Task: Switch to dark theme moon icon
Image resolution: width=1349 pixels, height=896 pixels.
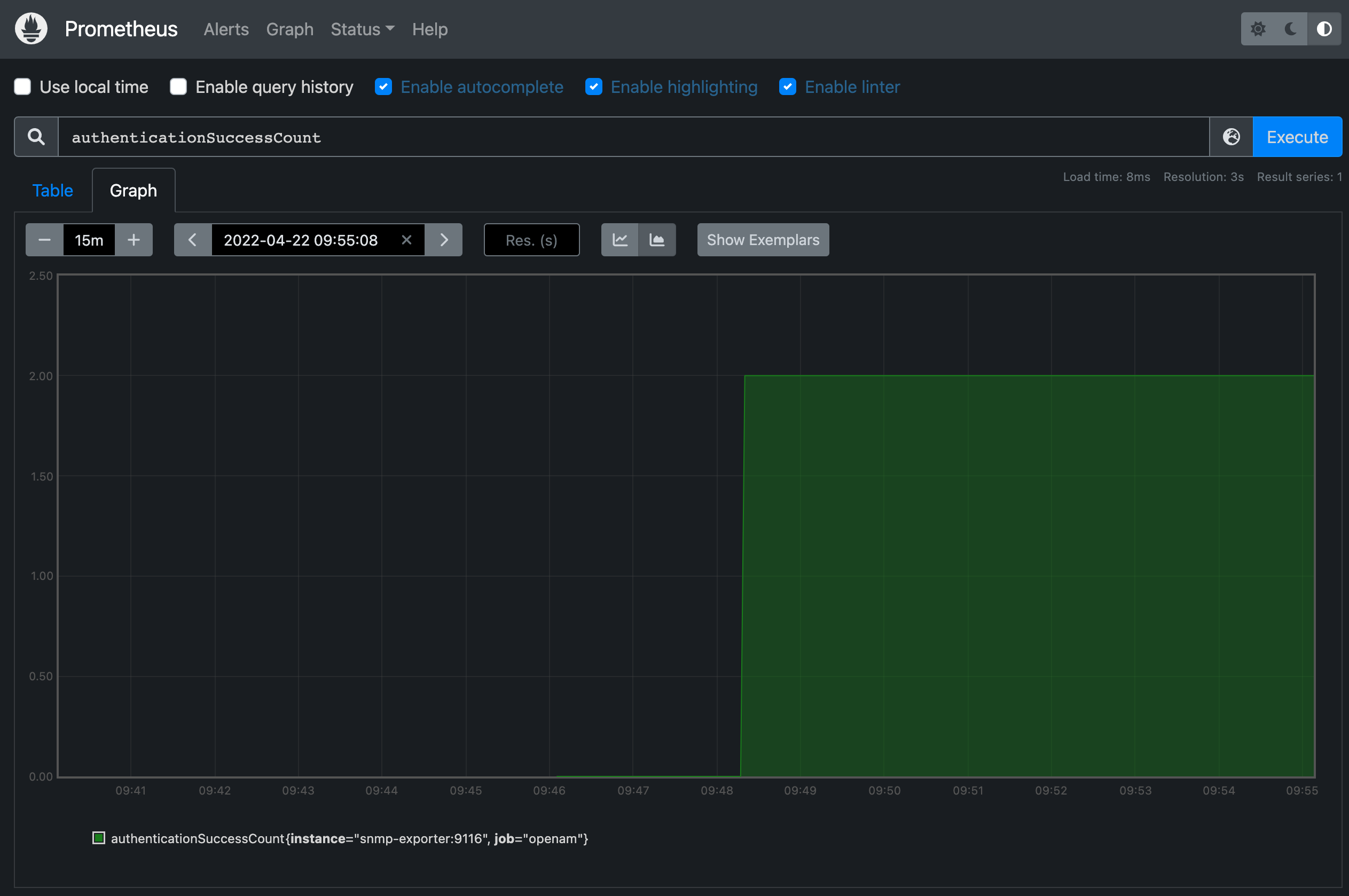Action: click(x=1290, y=29)
